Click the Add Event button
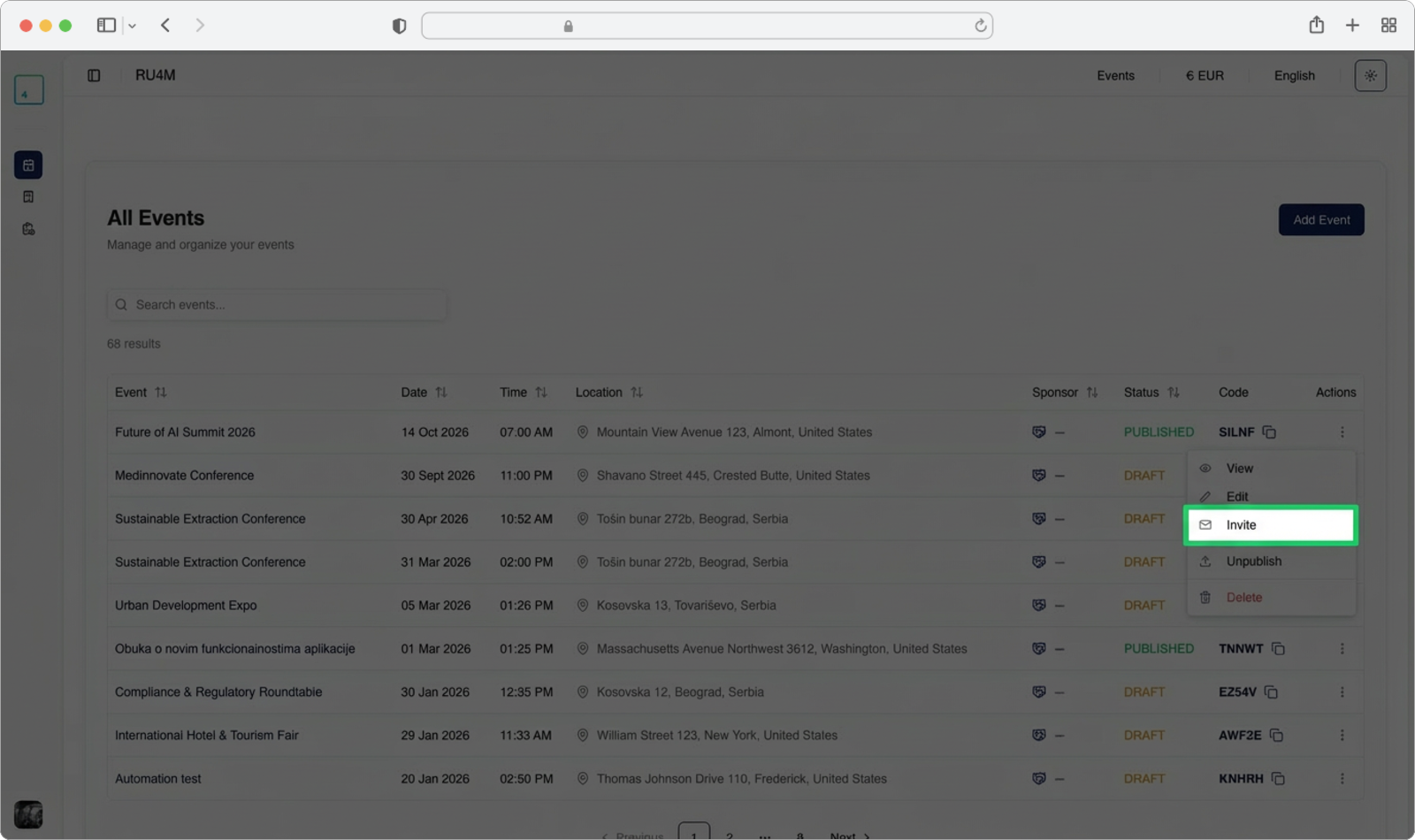This screenshot has width=1415, height=840. pyautogui.click(x=1320, y=220)
